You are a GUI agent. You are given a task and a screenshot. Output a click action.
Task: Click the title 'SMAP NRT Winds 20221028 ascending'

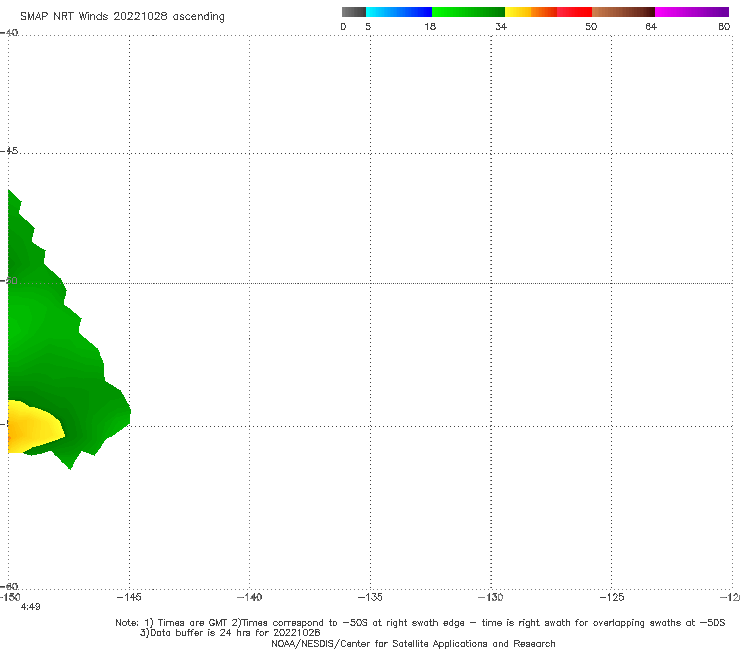pyautogui.click(x=122, y=17)
